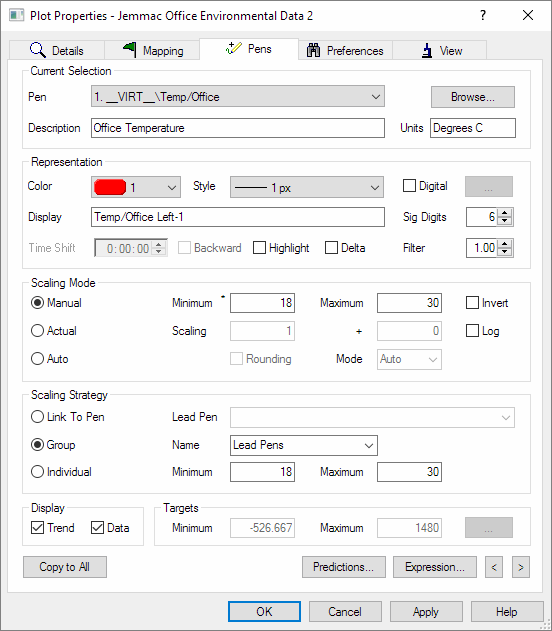Open the Lead Pens group name dropdown

point(304,445)
